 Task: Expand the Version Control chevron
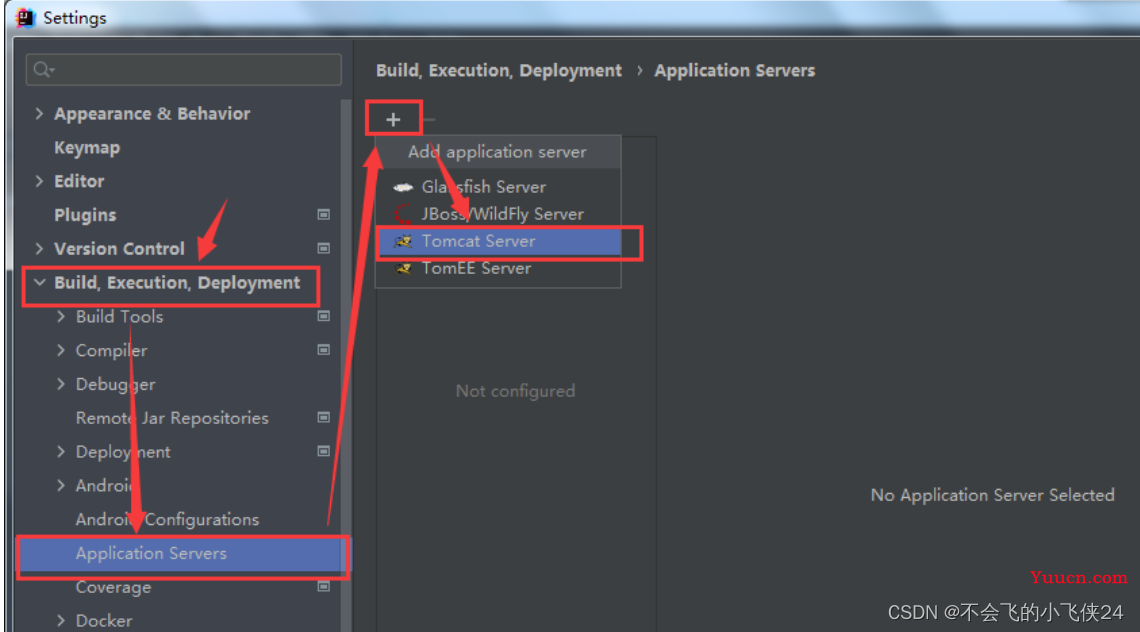39,249
